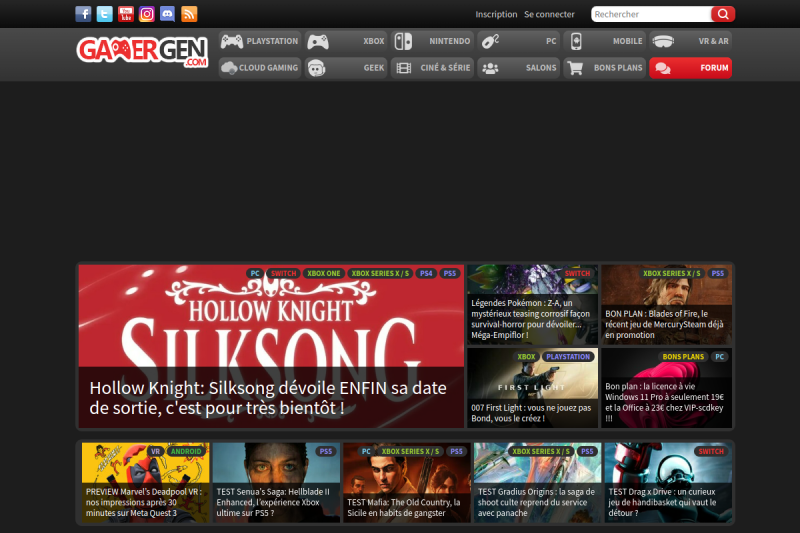Open the Salons menu section
Image resolution: width=800 pixels, height=533 pixels.
[x=518, y=68]
